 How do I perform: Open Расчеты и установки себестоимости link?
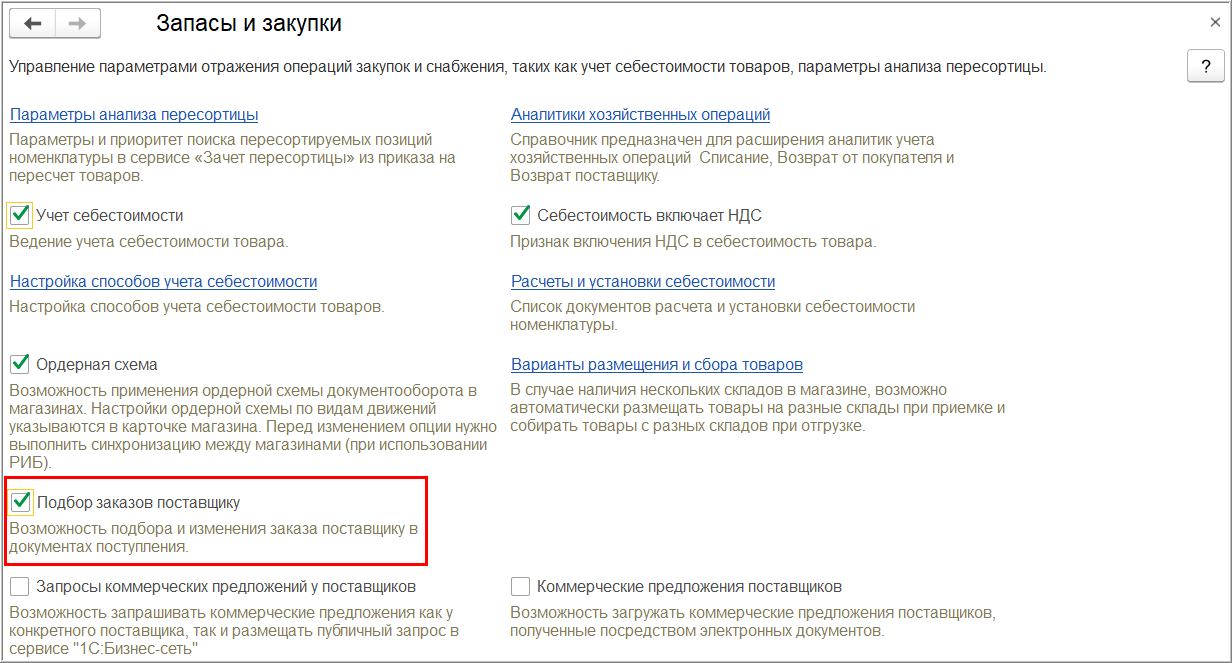pos(643,281)
